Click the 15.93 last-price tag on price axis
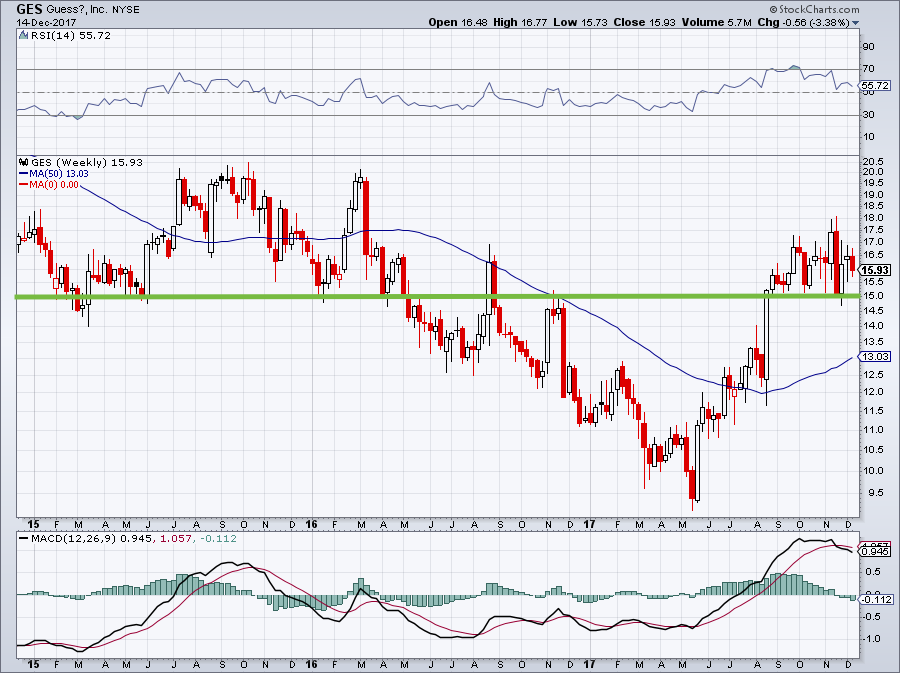 [x=876, y=270]
